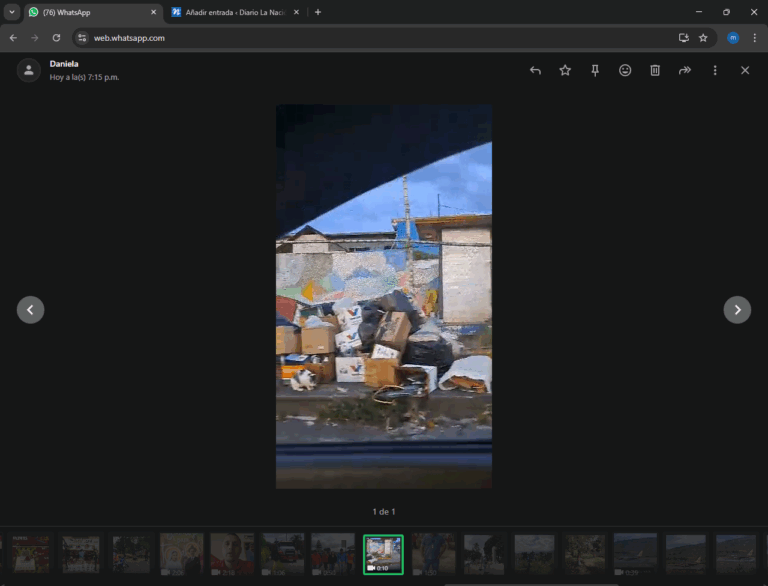Select the green-highlighted video thumbnail

pyautogui.click(x=383, y=553)
